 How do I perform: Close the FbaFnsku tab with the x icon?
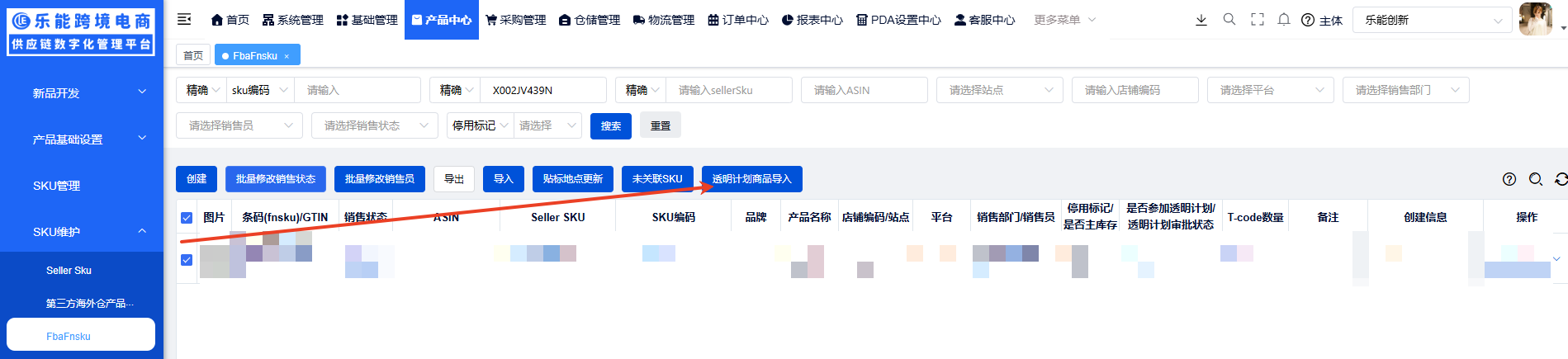click(x=287, y=56)
